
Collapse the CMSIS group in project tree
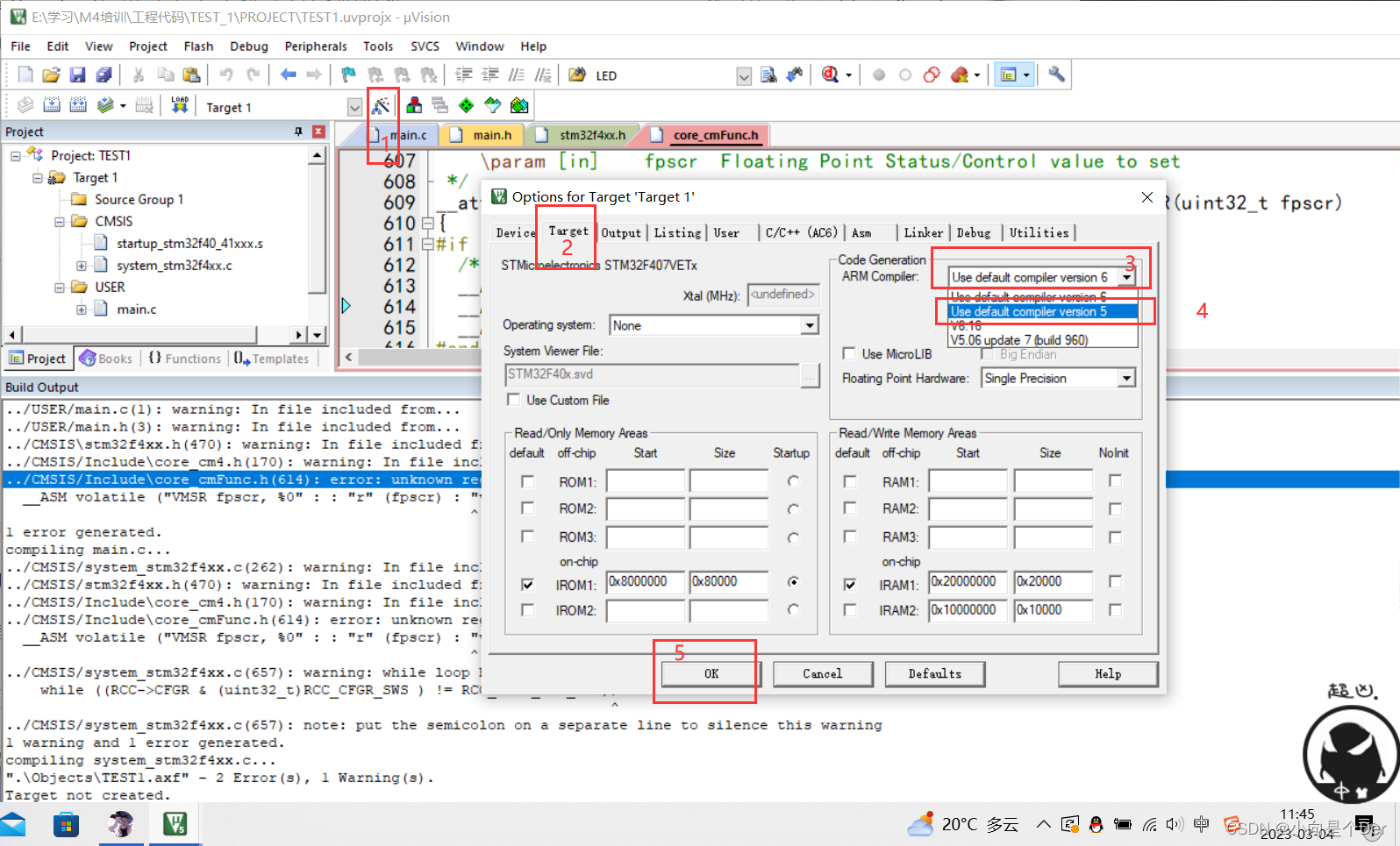coord(60,222)
